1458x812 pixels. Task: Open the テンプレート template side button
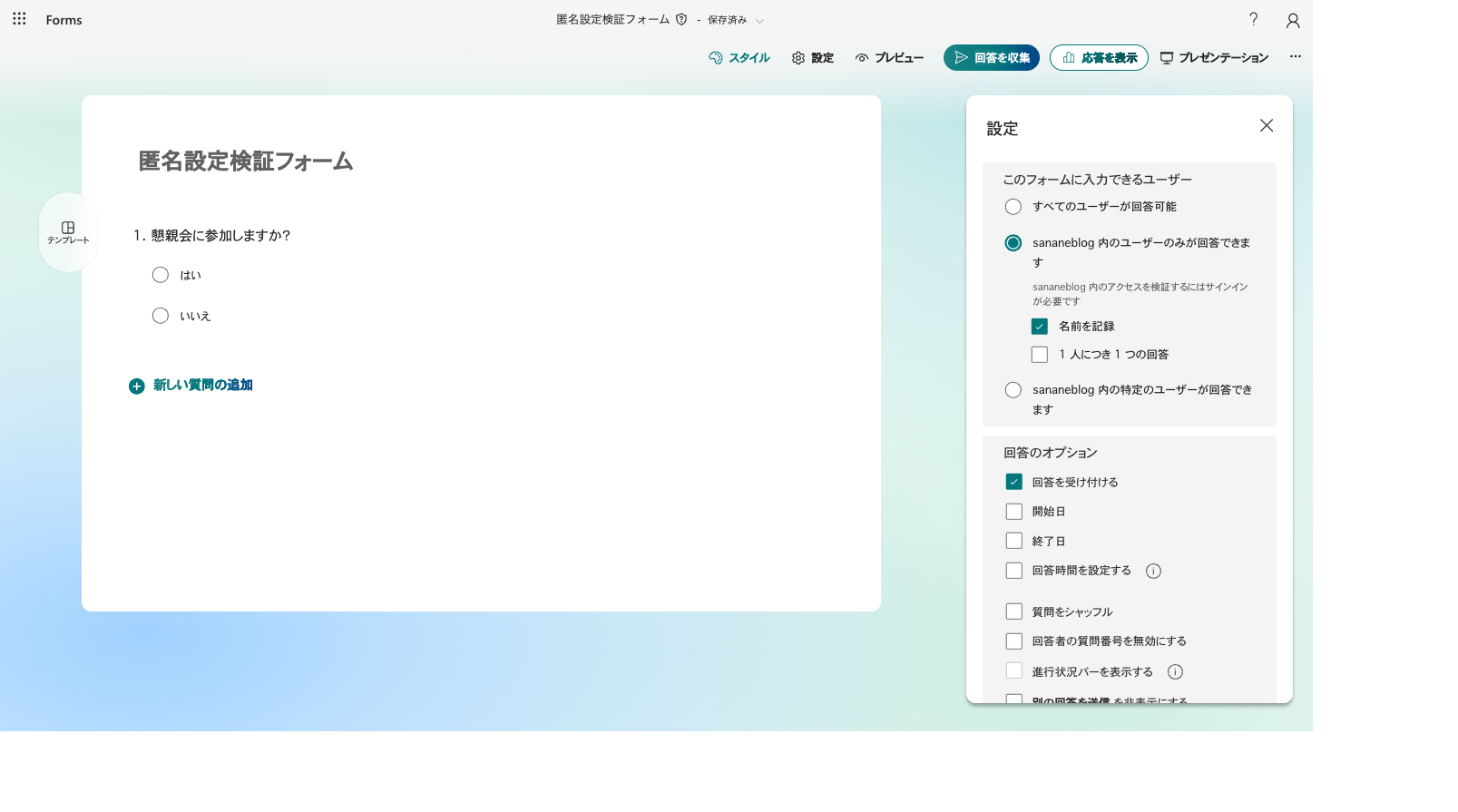[68, 232]
